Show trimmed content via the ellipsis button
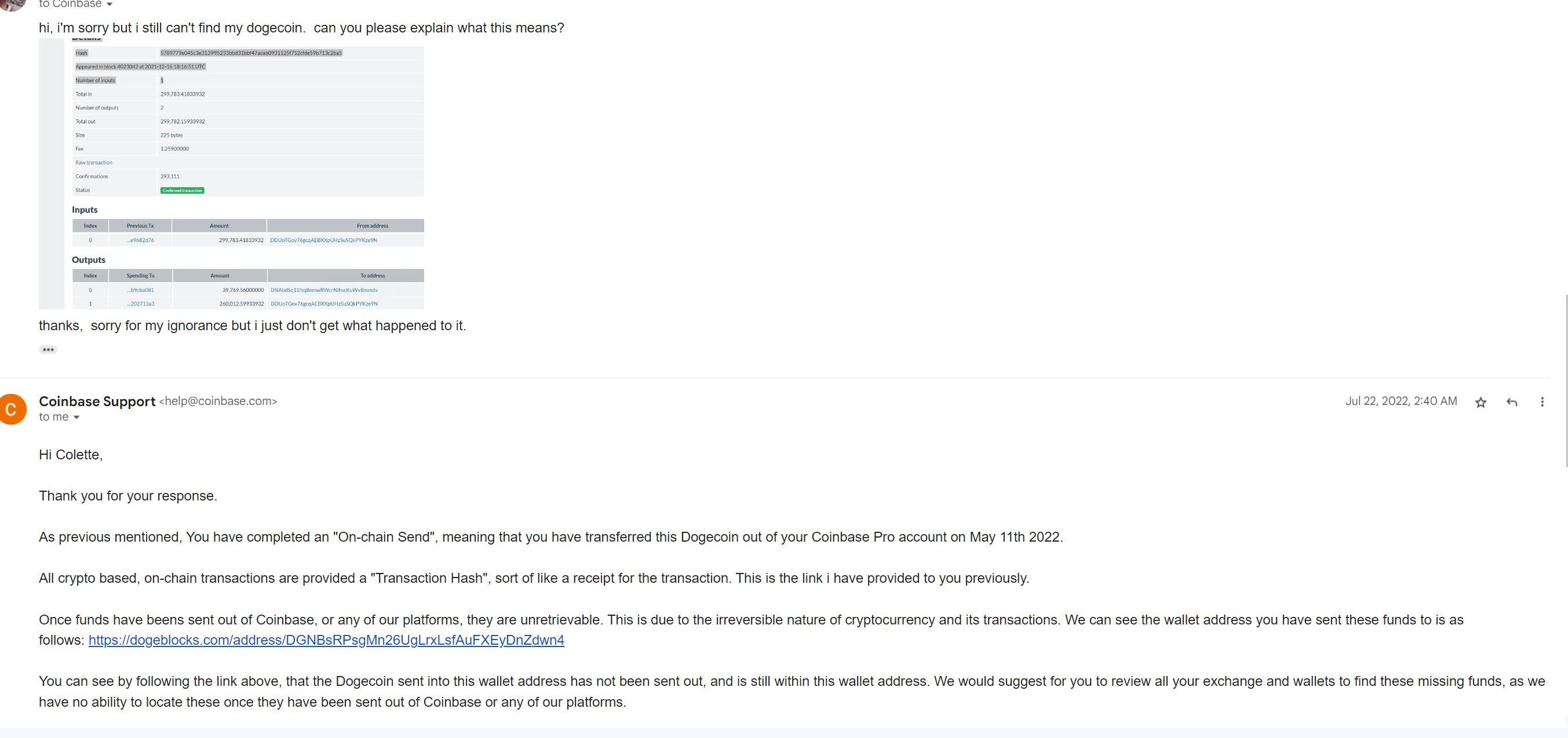 click(48, 349)
